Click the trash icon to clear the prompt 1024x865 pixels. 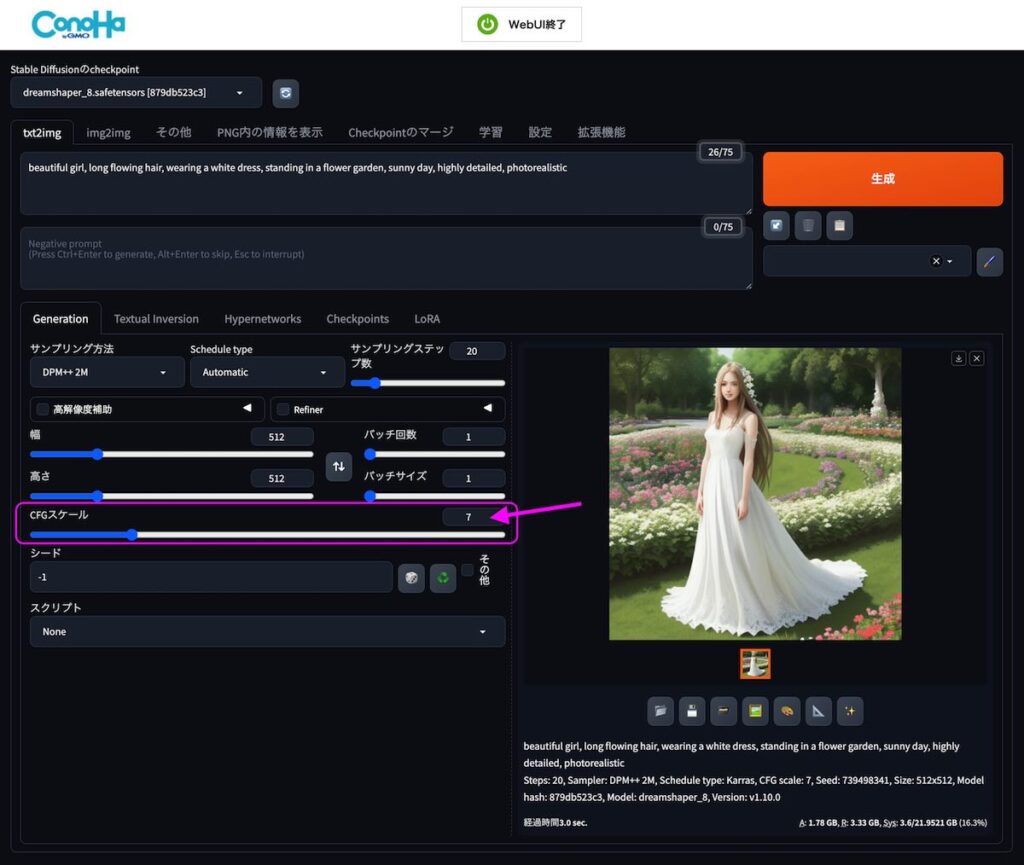point(808,226)
